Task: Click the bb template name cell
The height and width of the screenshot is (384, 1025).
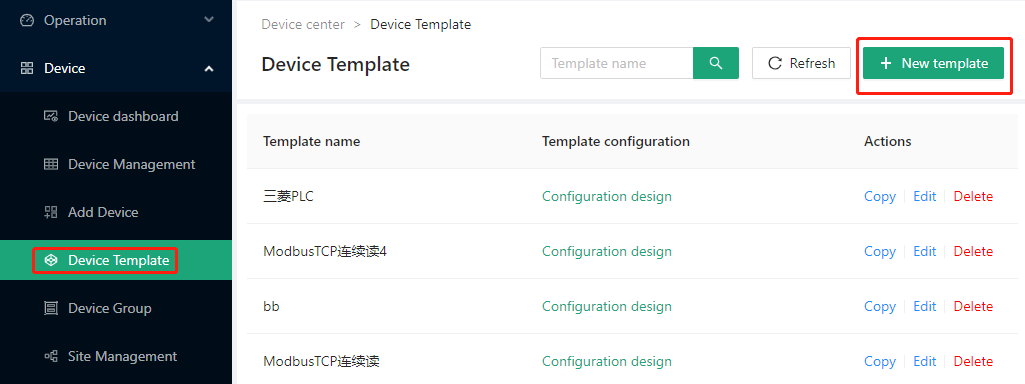Action: [x=271, y=306]
